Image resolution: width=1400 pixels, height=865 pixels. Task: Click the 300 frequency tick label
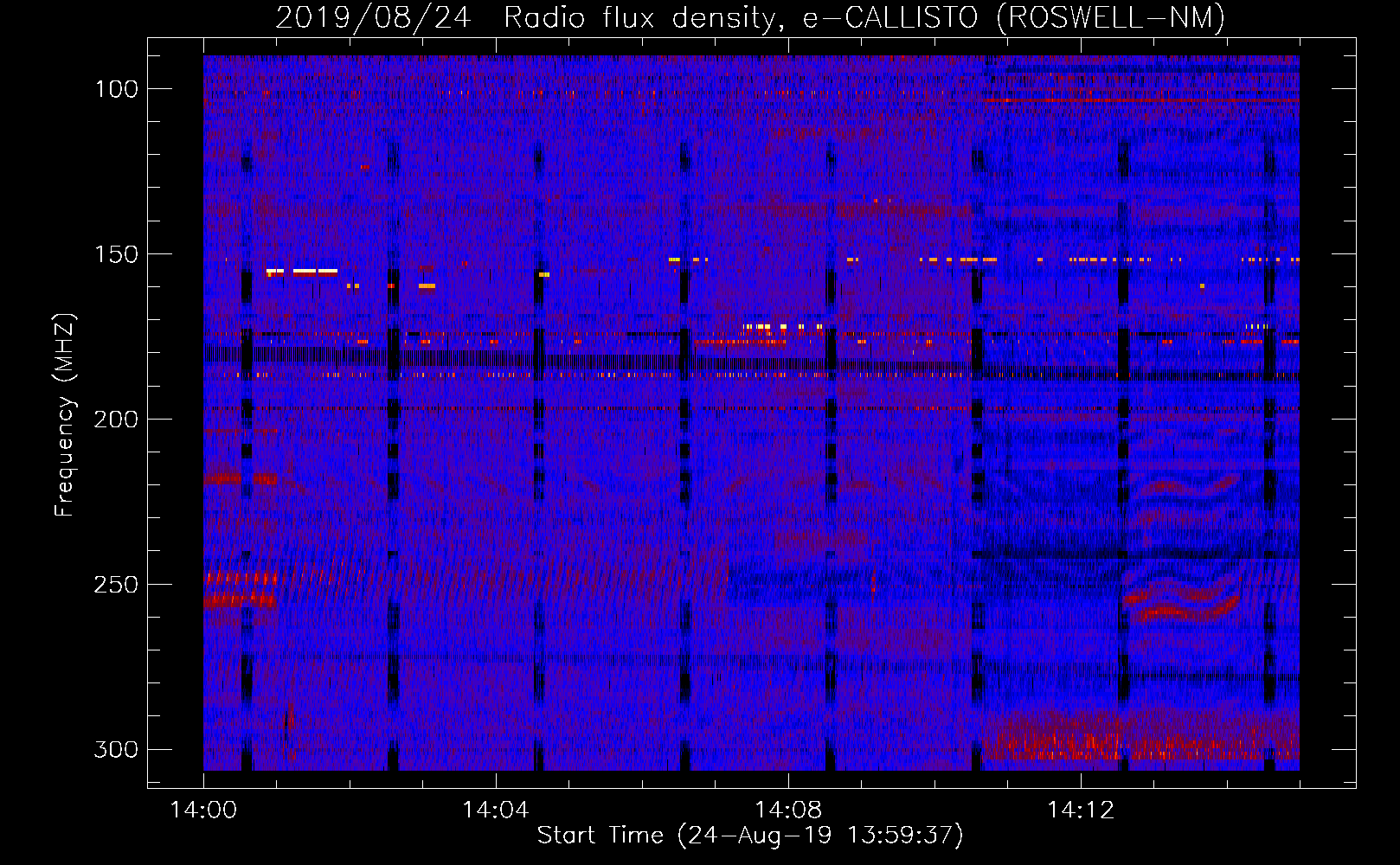coord(116,749)
